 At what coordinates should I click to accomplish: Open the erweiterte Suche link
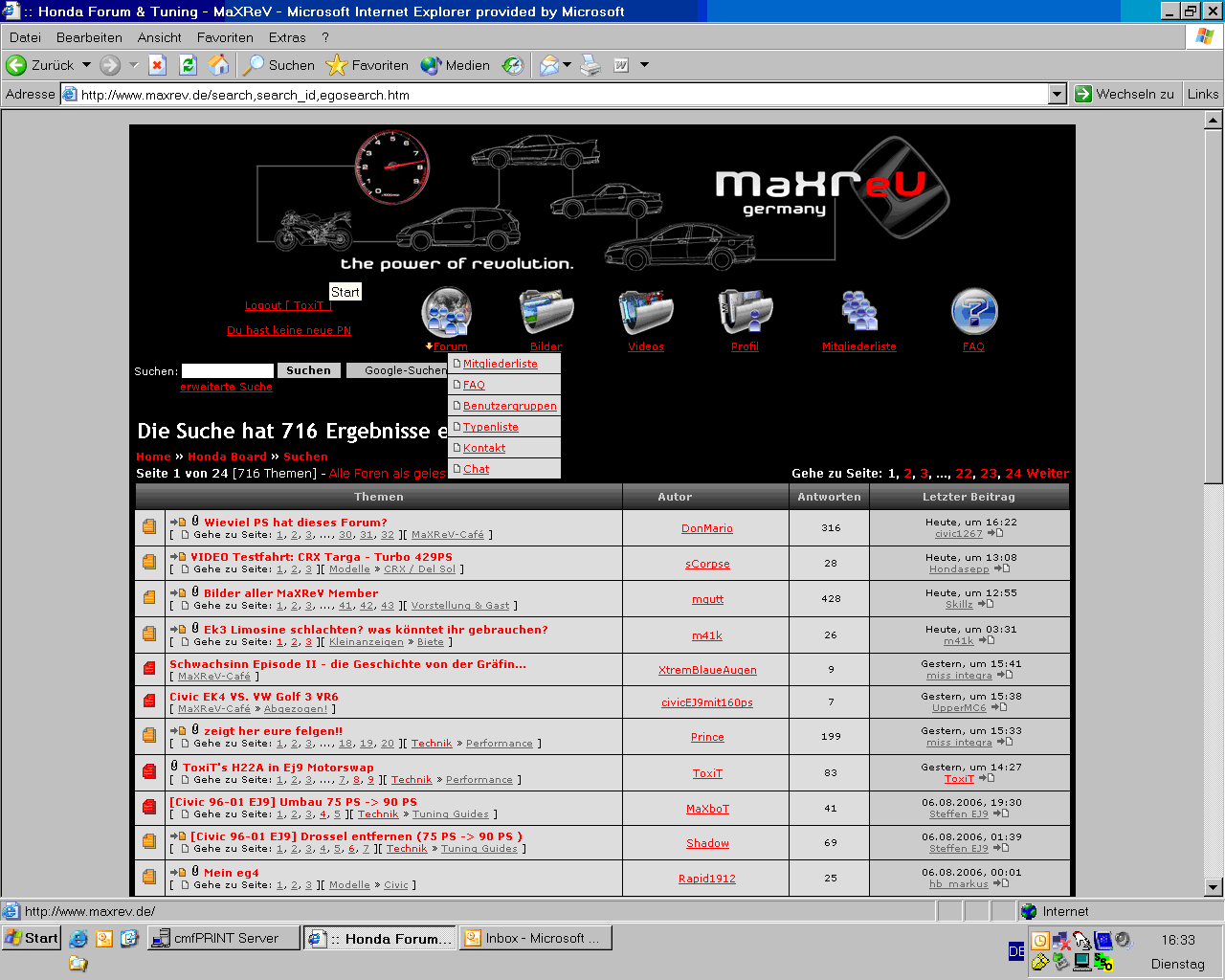pyautogui.click(x=226, y=387)
